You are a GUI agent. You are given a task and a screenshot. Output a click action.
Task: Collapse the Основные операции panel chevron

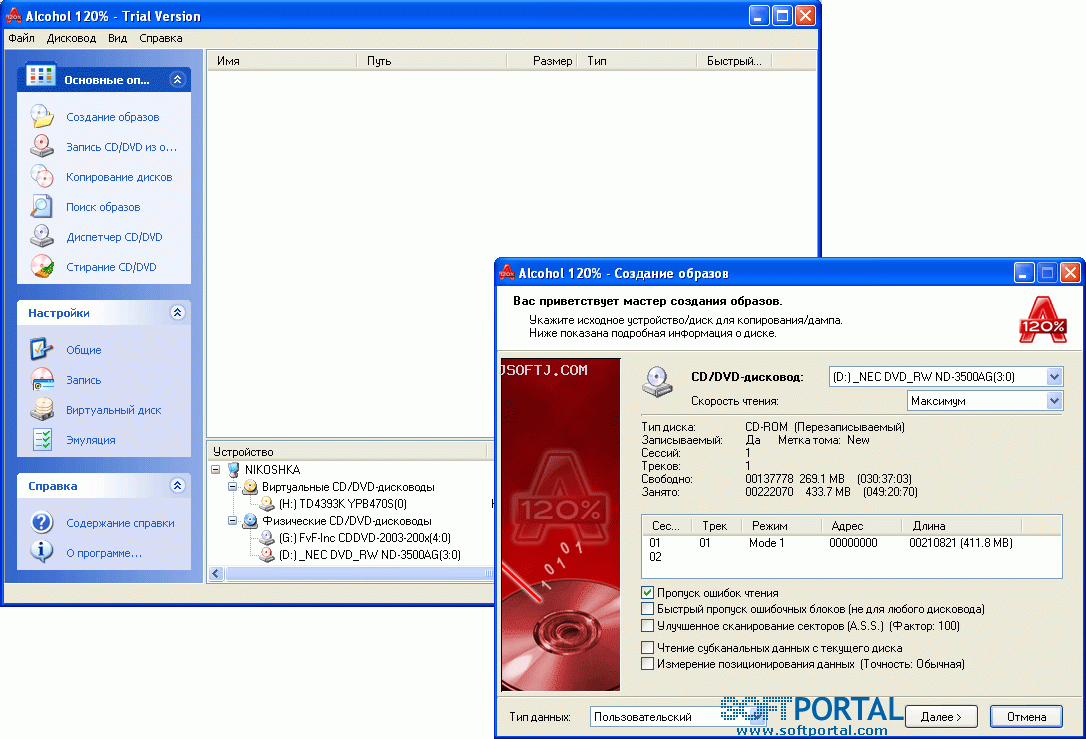pos(177,79)
